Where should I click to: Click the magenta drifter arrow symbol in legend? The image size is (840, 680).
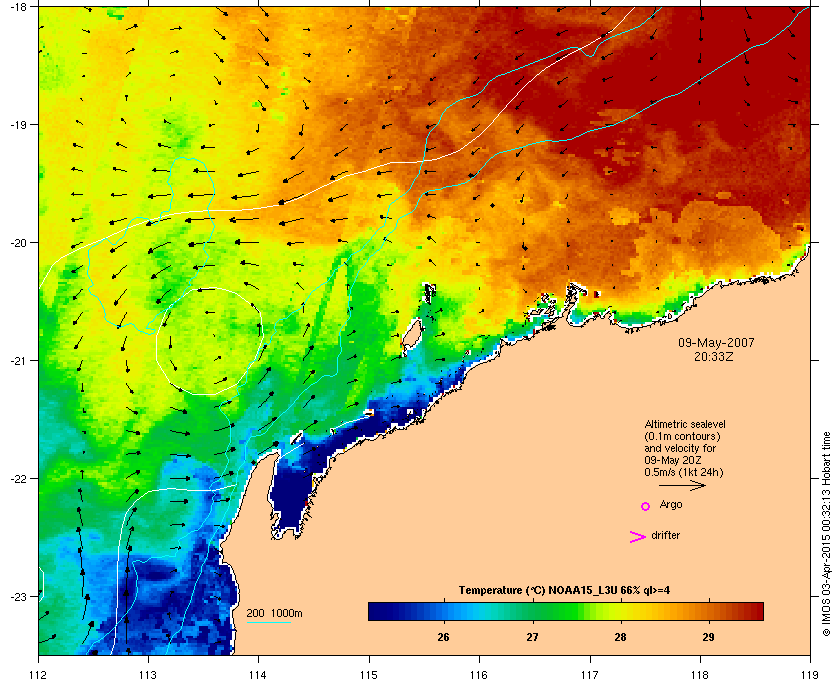pos(637,537)
